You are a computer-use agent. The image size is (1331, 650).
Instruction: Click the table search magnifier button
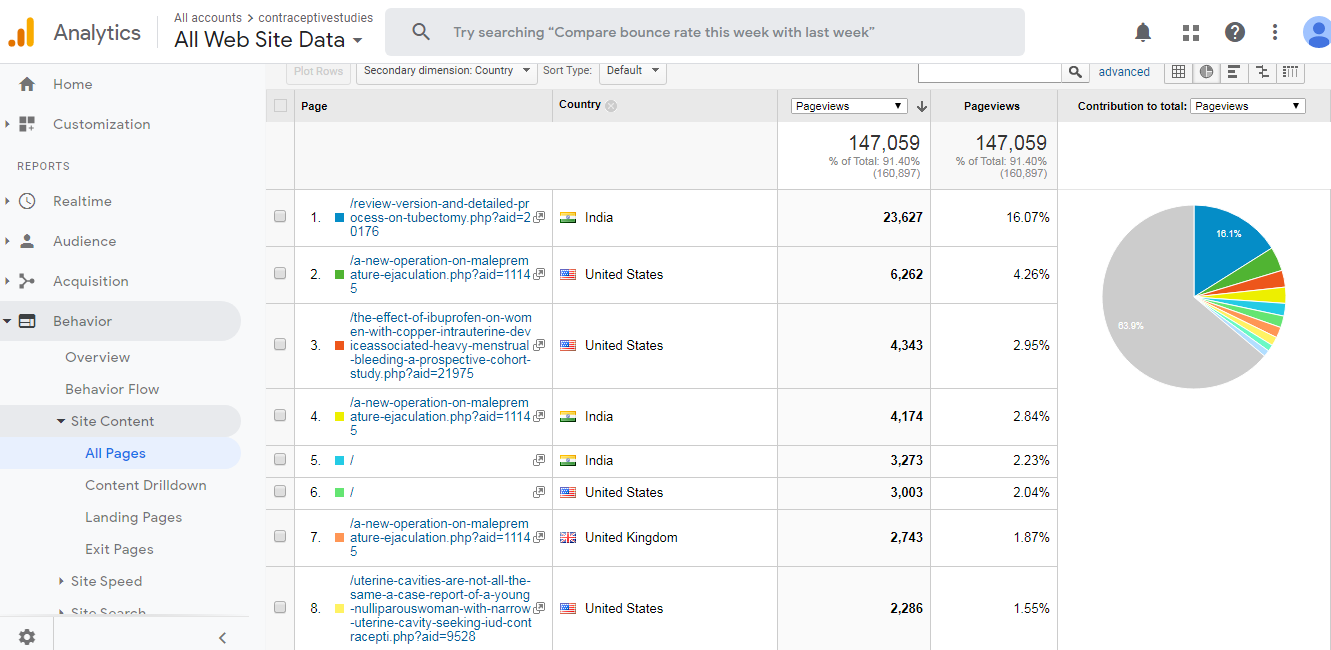pos(1075,72)
